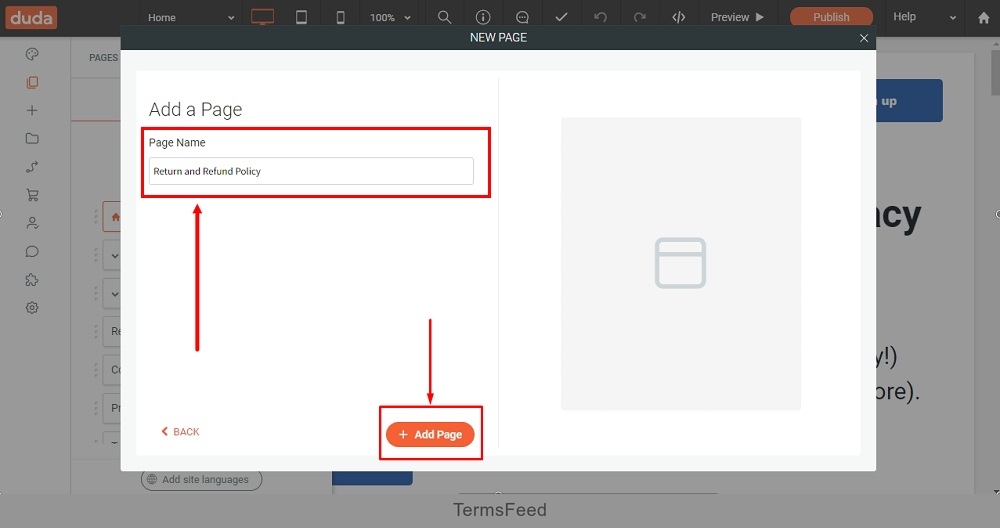This screenshot has height=528, width=1000.
Task: Open the Pages sidebar icon
Action: [32, 82]
